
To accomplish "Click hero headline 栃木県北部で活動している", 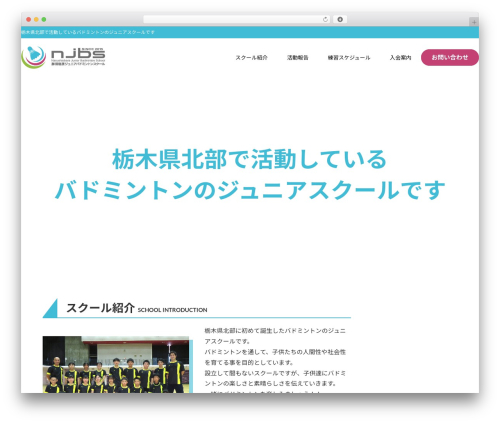I will (249, 159).
